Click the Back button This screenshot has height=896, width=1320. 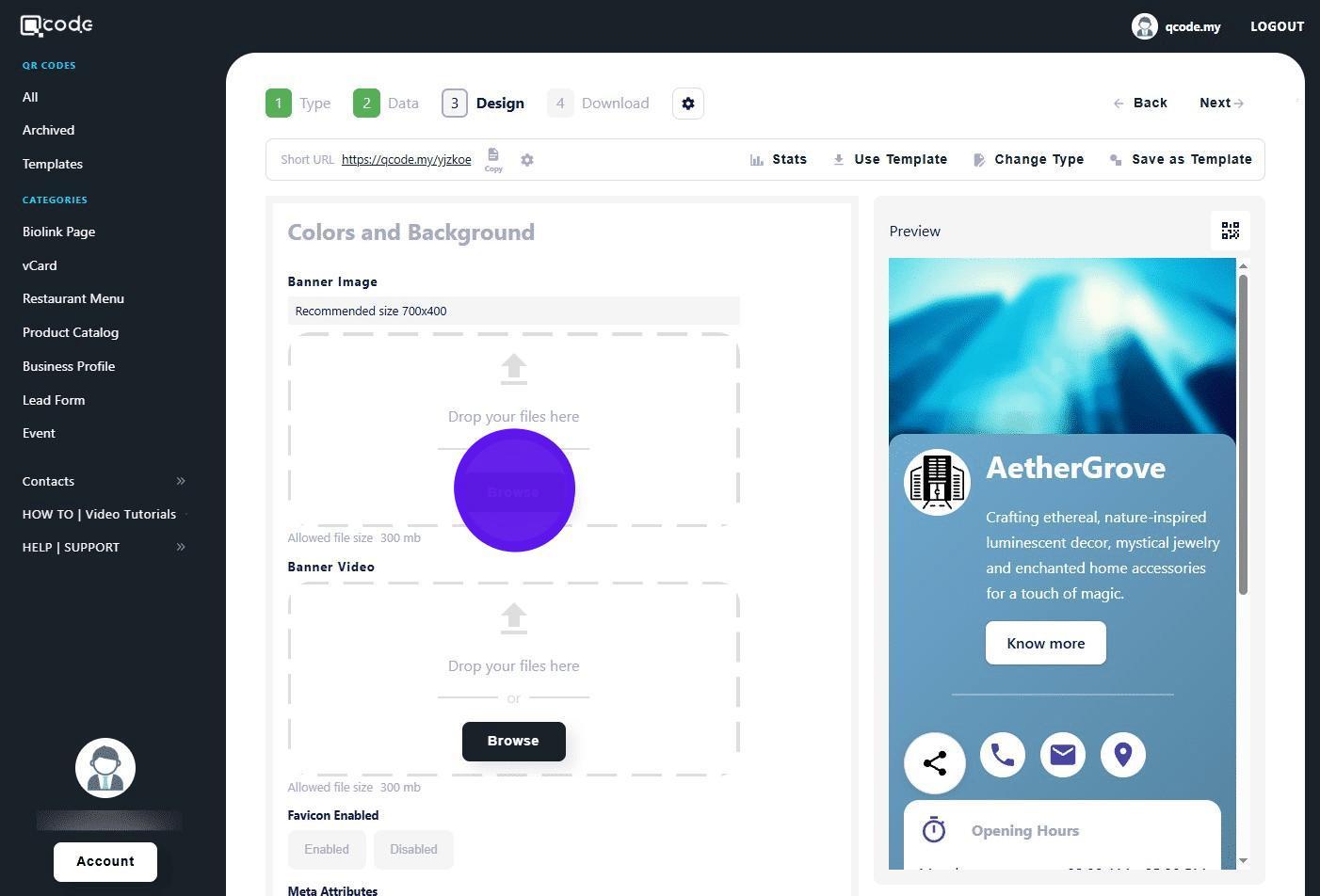pos(1140,104)
